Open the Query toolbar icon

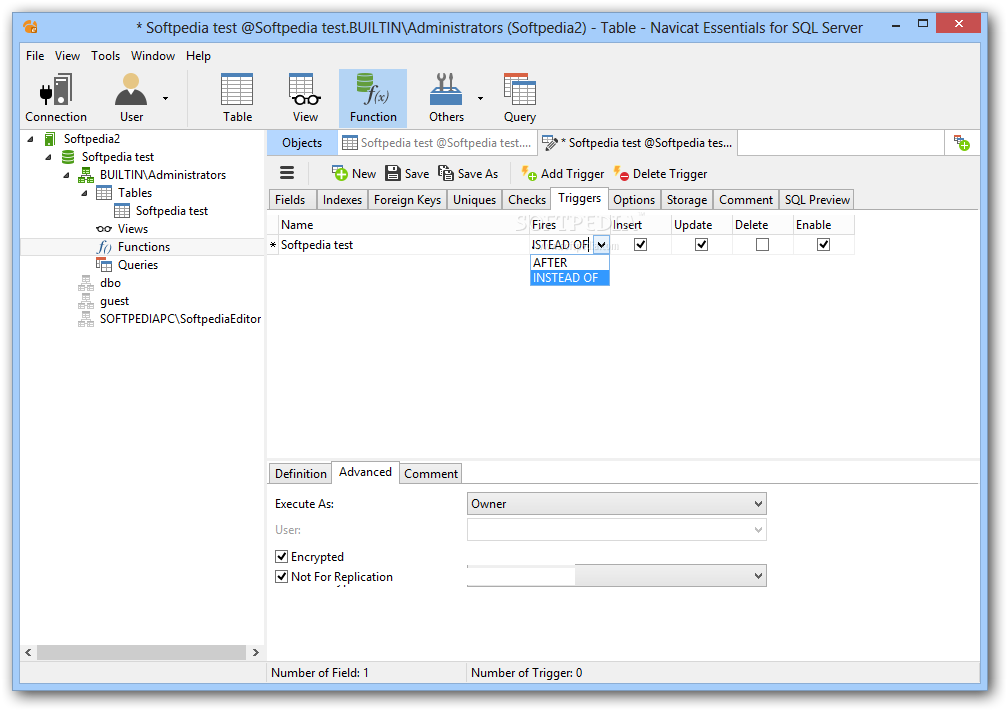(519, 98)
